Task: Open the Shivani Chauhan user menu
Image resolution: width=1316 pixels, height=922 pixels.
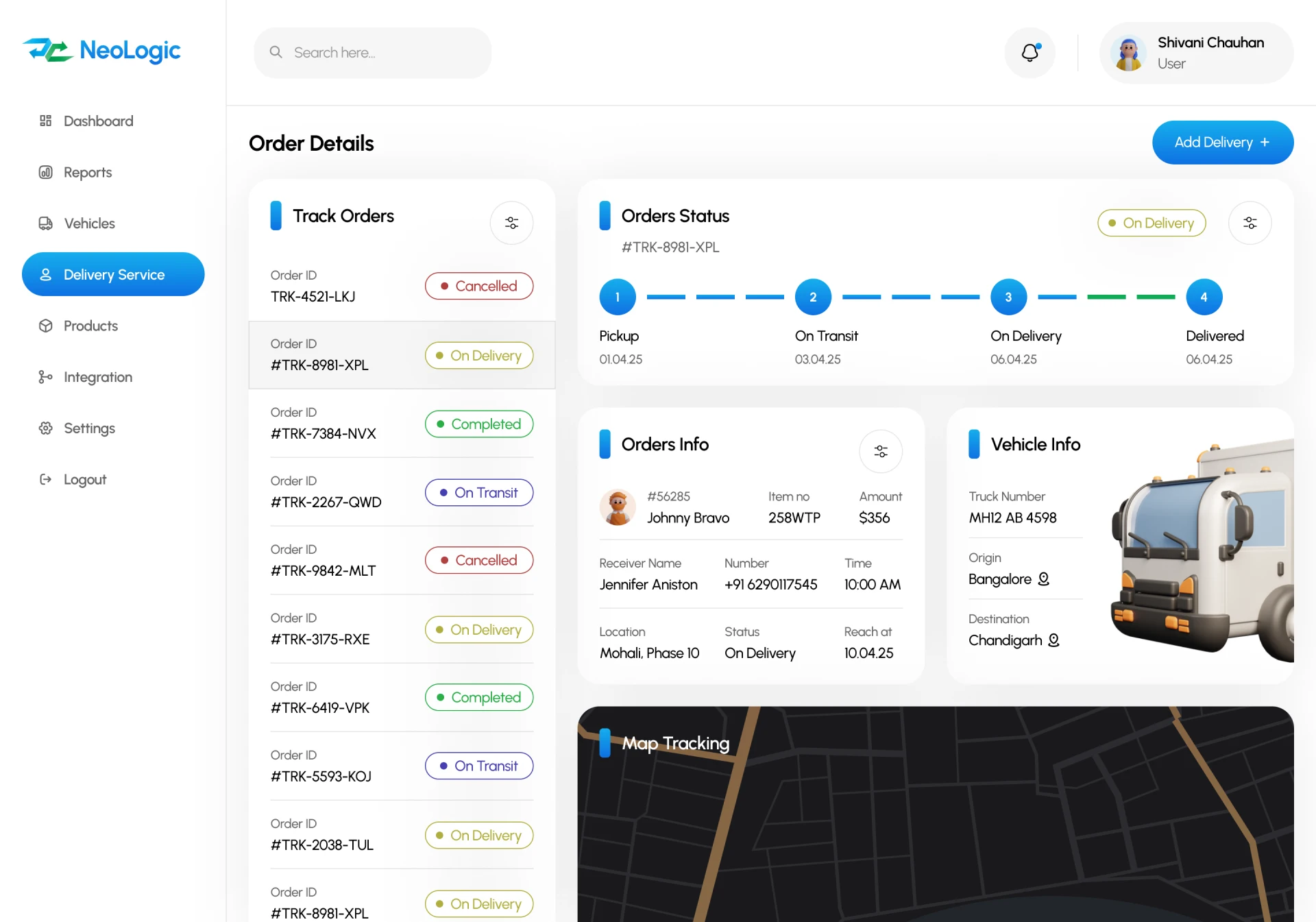Action: (x=1195, y=52)
